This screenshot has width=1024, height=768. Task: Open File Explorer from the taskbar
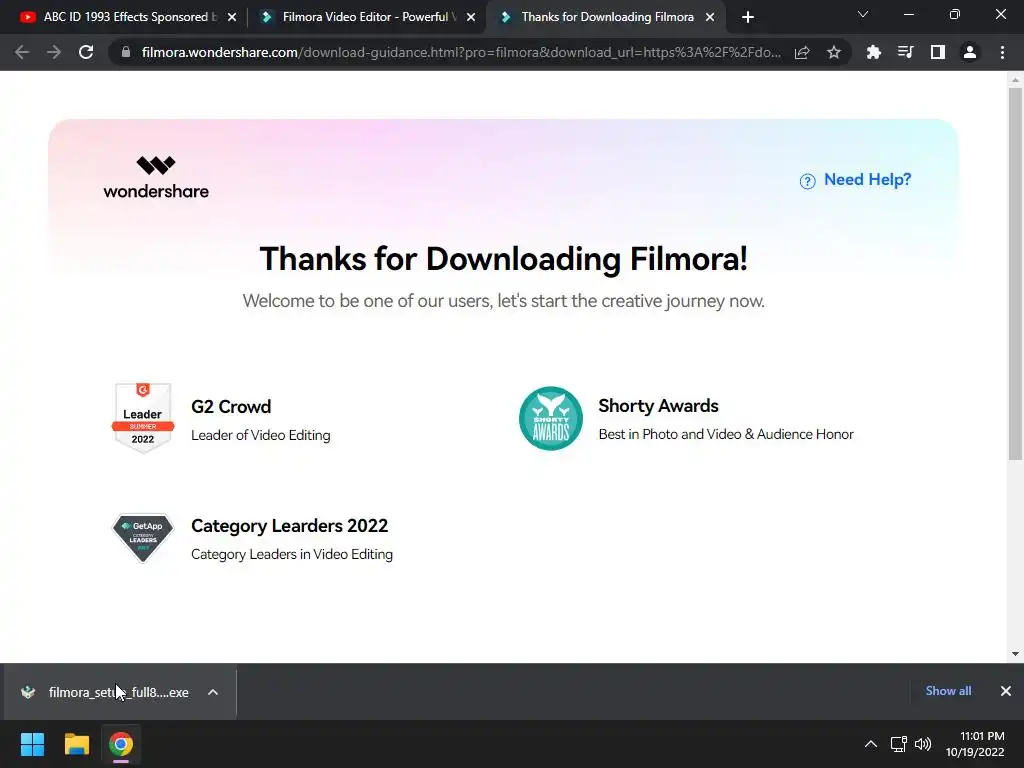click(76, 744)
